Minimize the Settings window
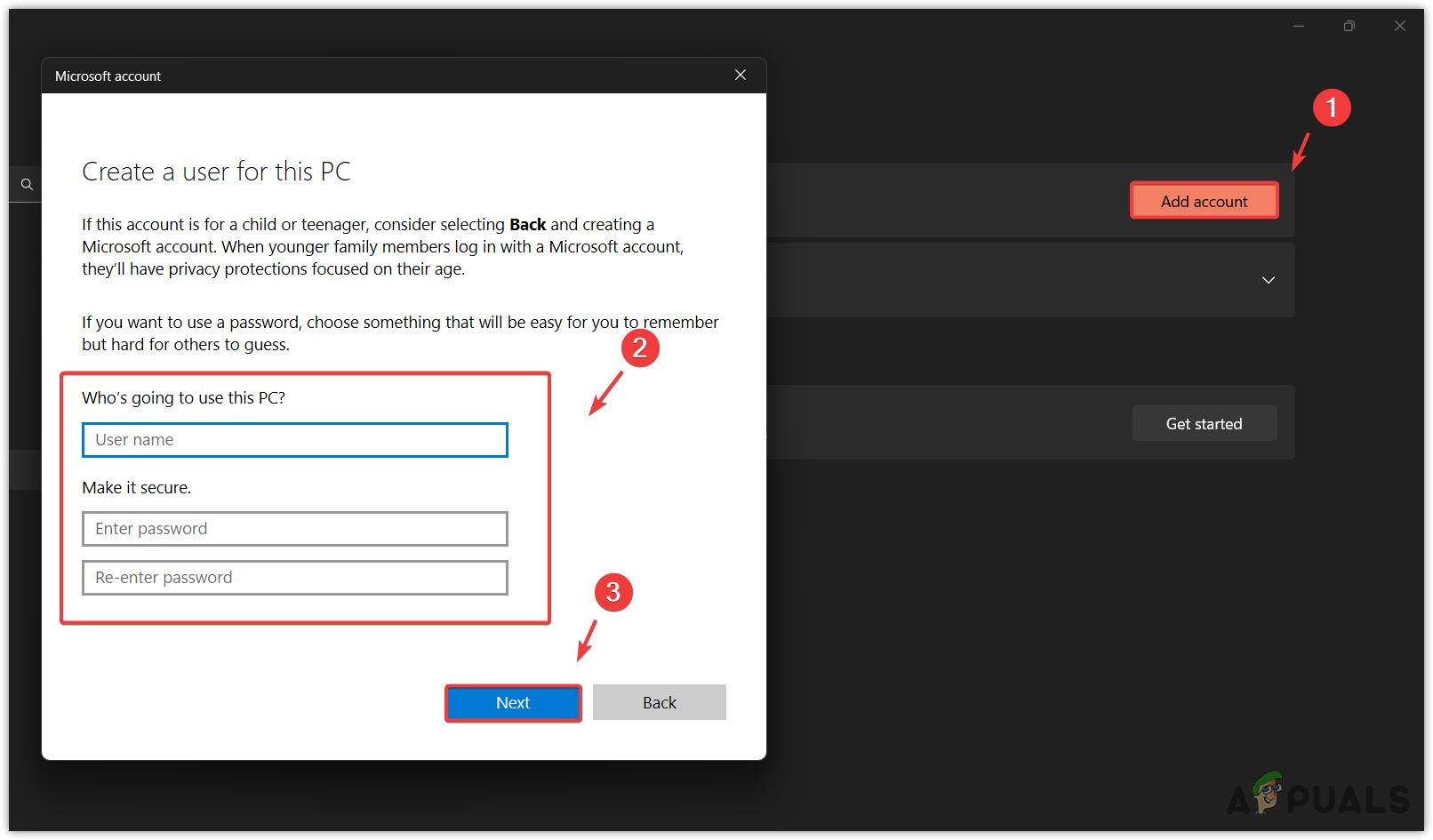The image size is (1433, 840). point(1298,26)
